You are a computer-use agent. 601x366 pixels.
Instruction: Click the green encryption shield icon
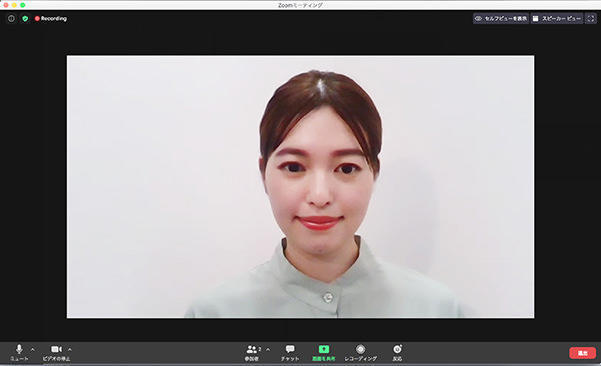25,18
